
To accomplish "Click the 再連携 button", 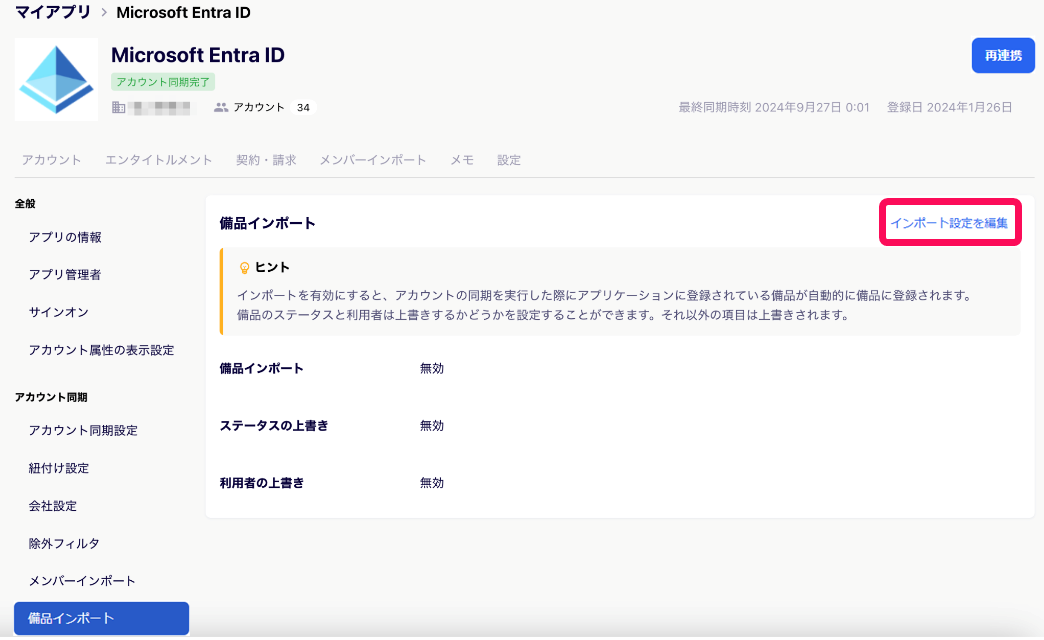I will 1003,55.
